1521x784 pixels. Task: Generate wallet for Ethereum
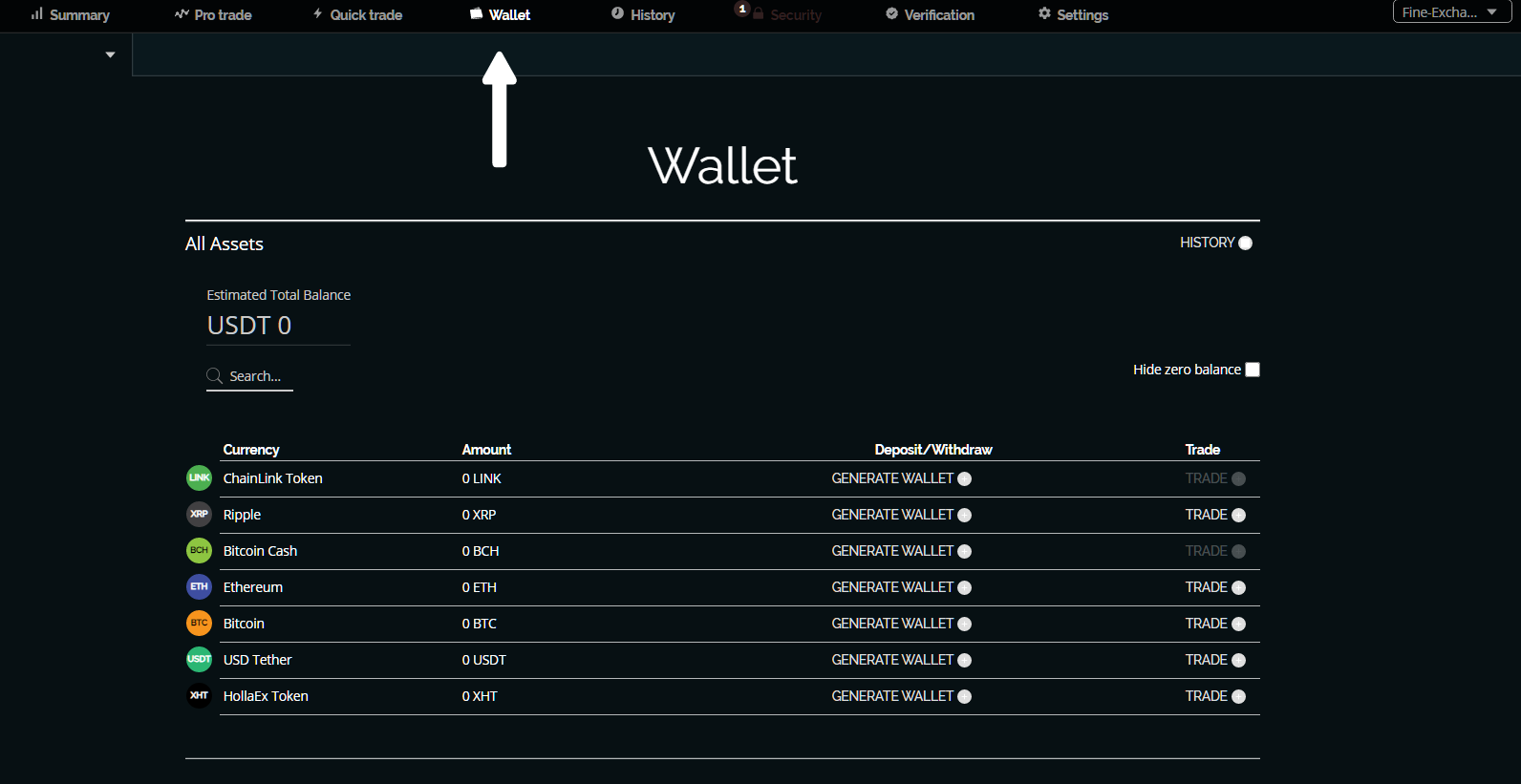point(901,587)
